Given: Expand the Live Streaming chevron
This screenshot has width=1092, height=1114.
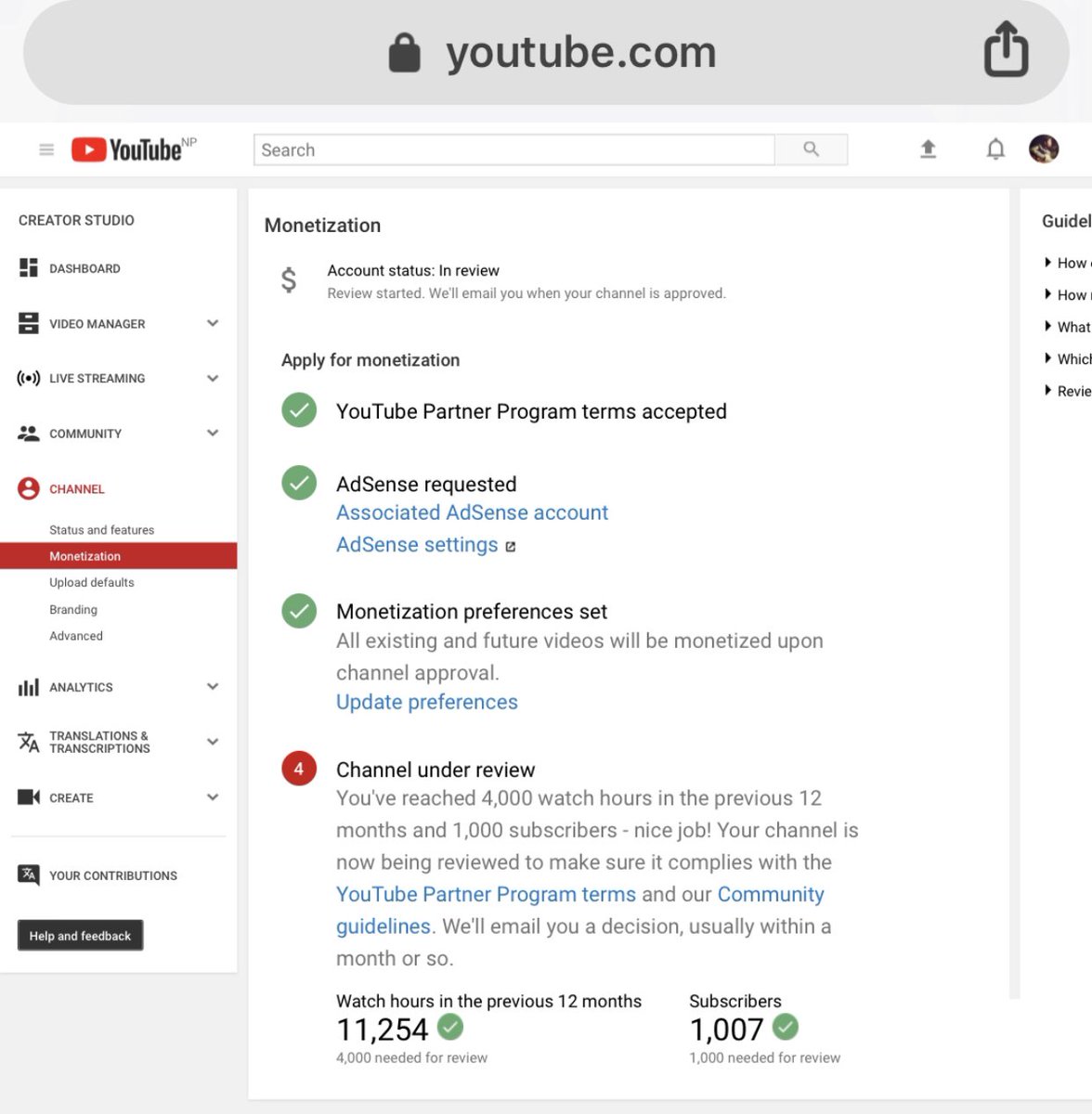Looking at the screenshot, I should (x=213, y=378).
